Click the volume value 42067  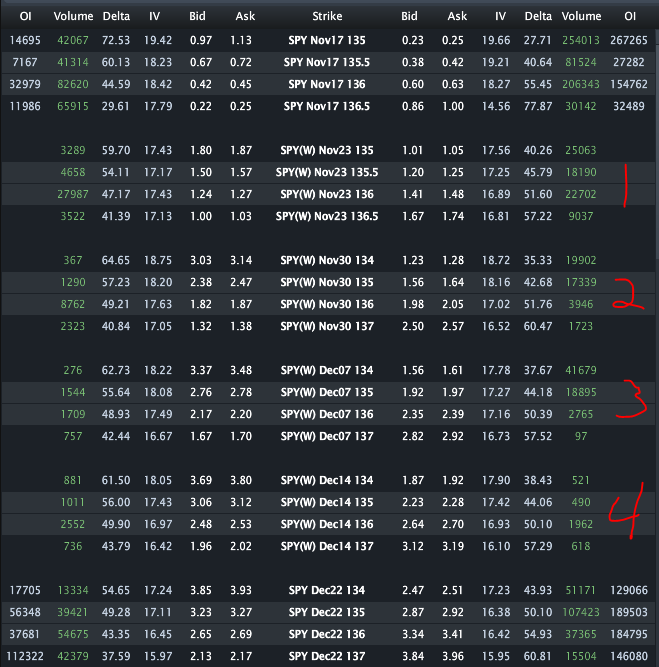click(x=73, y=40)
